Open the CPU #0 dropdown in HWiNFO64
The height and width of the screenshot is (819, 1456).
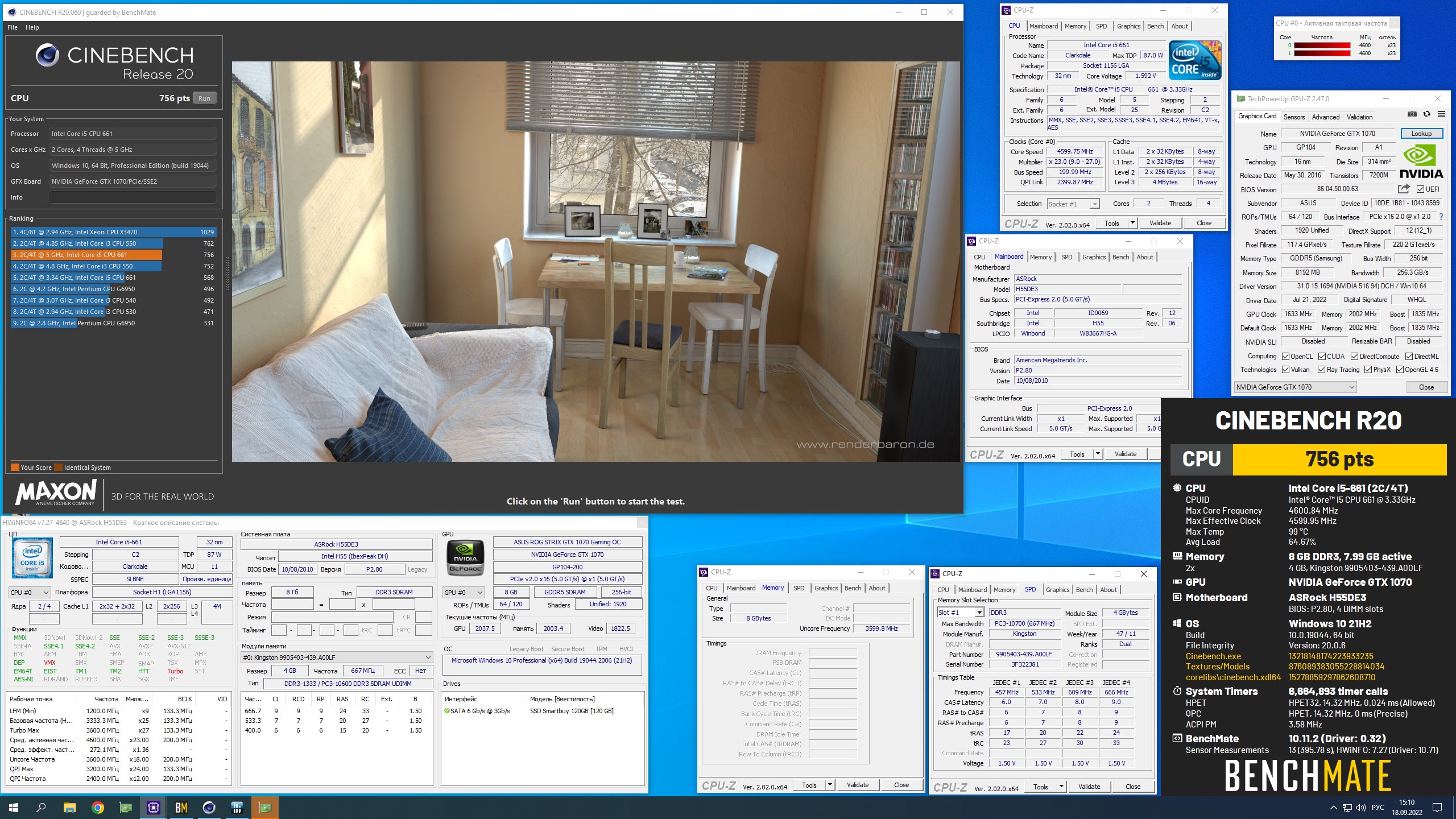pos(30,593)
